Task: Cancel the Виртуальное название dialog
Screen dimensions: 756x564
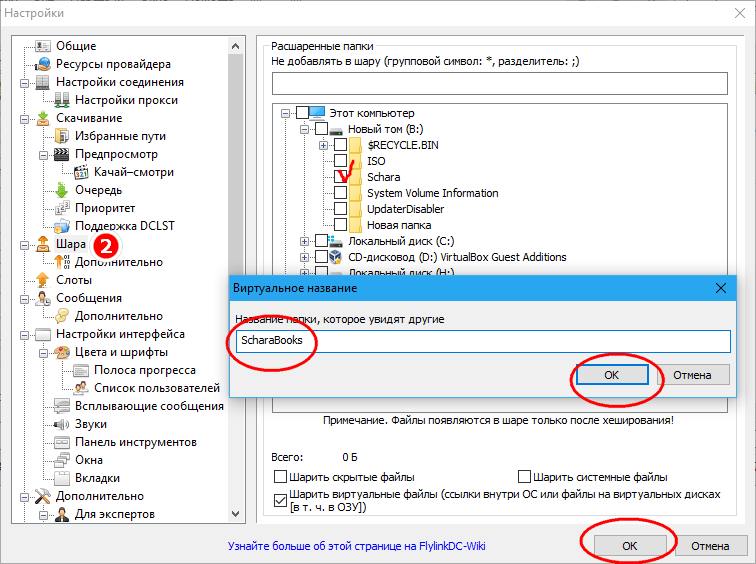Action: [x=692, y=375]
